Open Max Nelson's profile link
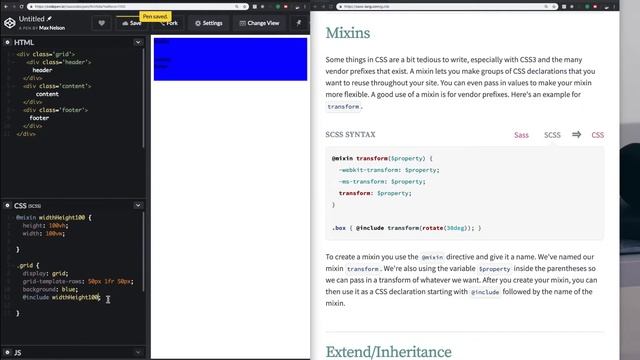Viewport: 640px width, 360px height. [52, 28]
